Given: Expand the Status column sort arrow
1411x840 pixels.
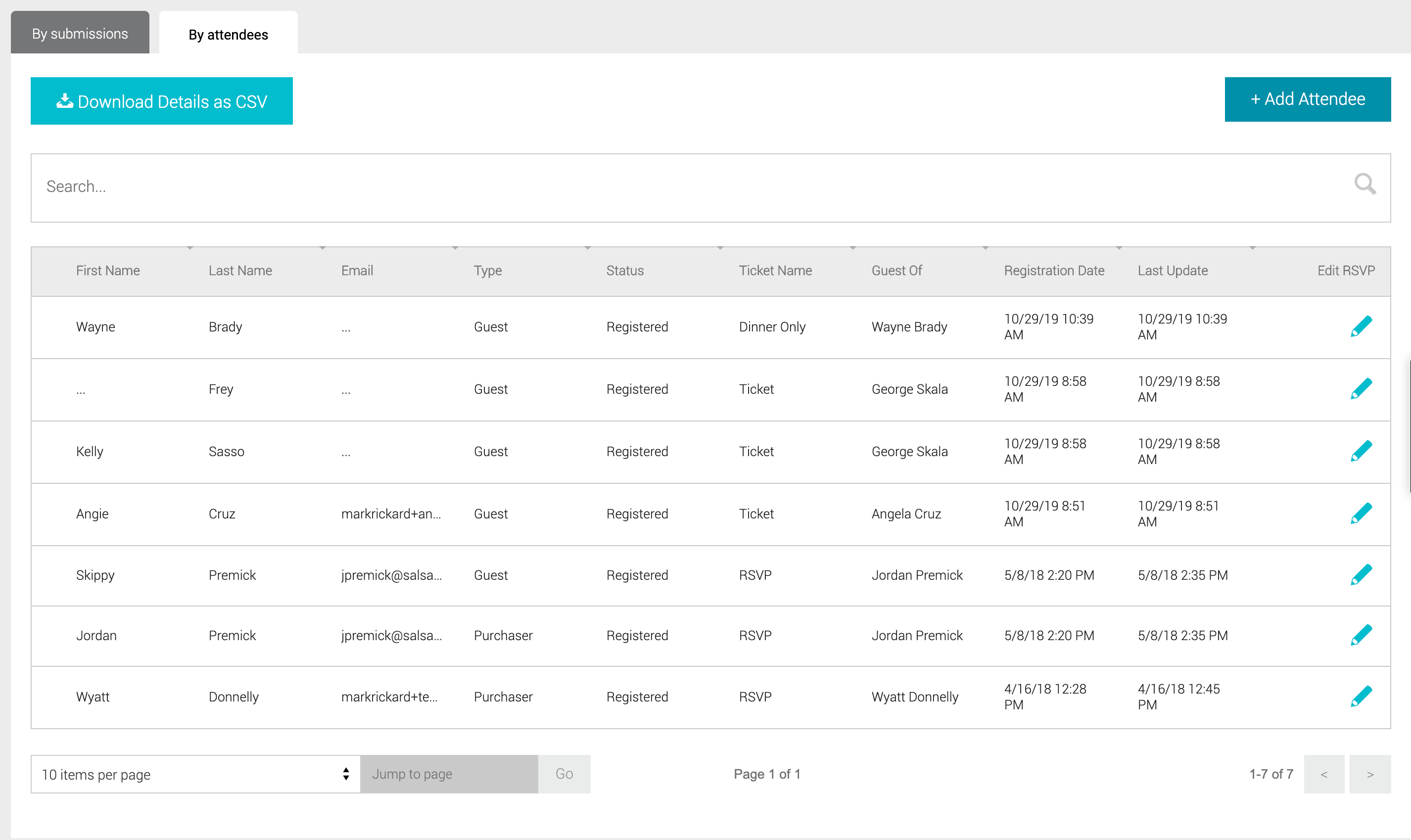Looking at the screenshot, I should (x=720, y=248).
